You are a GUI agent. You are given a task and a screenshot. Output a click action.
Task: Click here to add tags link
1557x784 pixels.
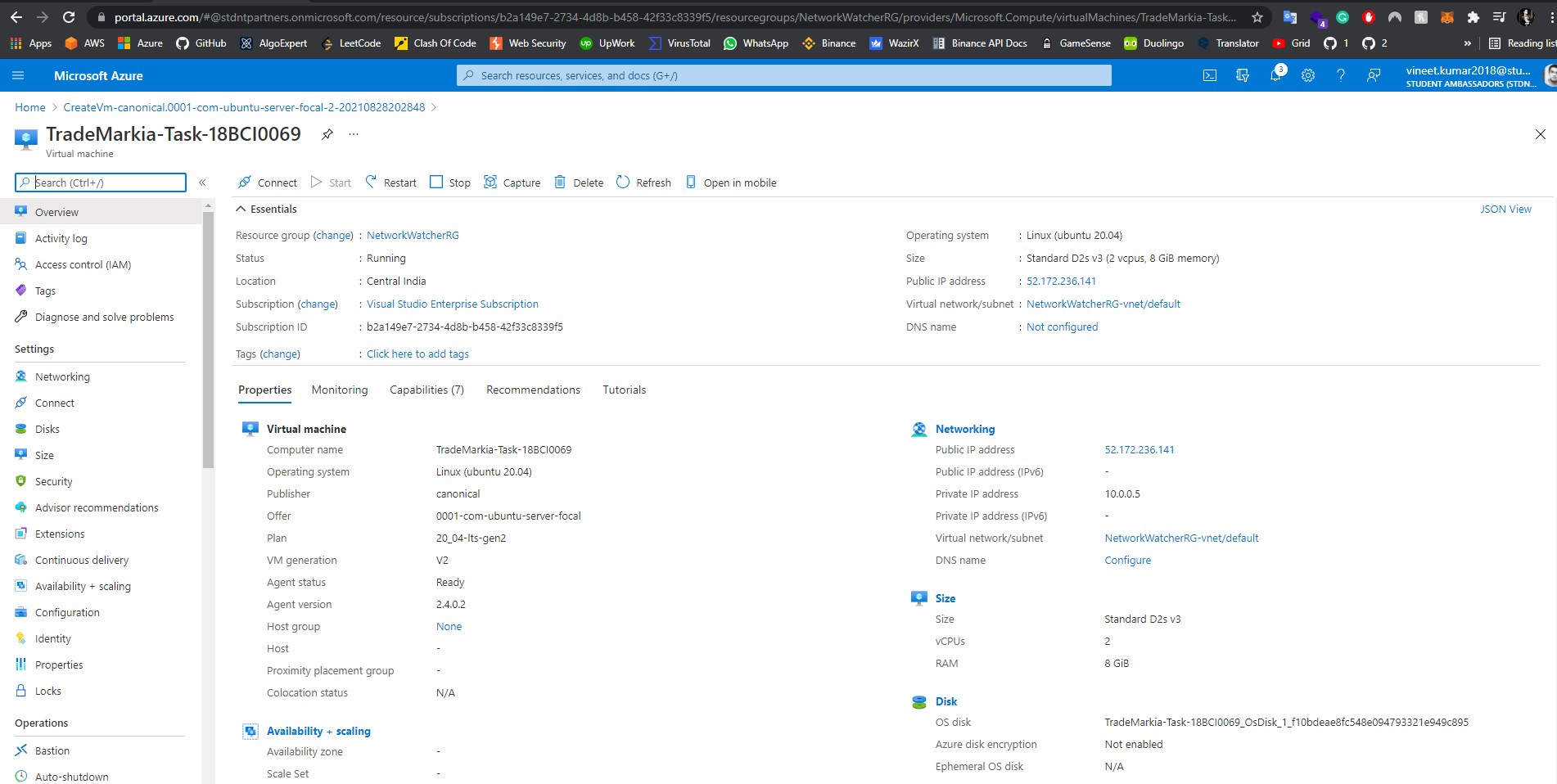(417, 354)
